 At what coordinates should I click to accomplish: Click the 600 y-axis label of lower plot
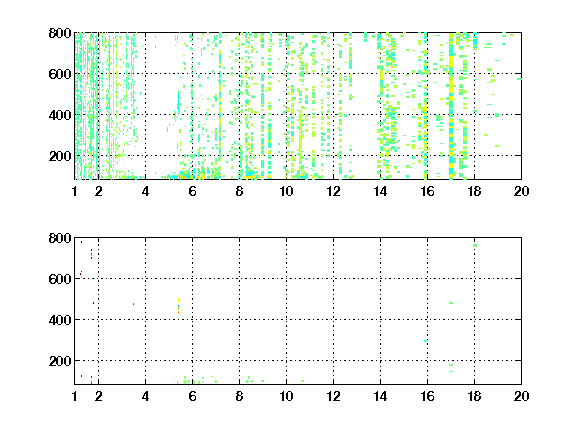[x=60, y=279]
